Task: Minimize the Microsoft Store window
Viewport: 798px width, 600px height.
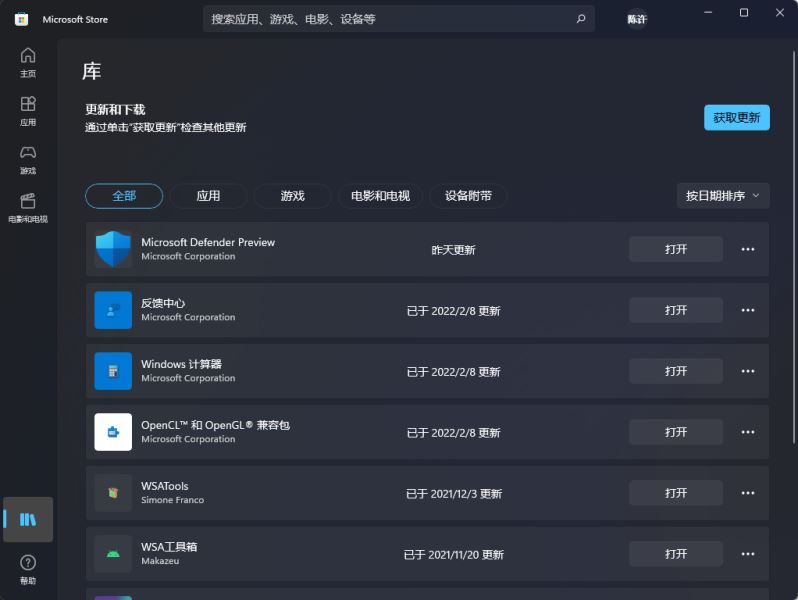Action: point(708,13)
